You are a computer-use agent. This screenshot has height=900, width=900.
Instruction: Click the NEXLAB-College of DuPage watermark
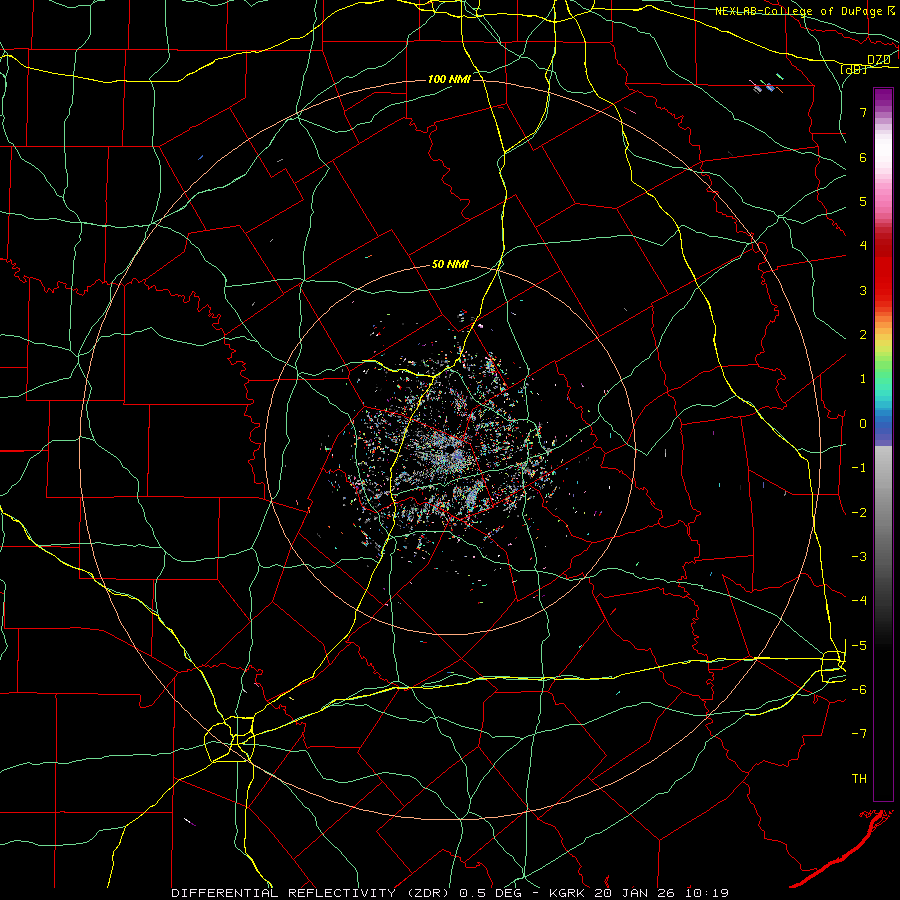coord(805,10)
